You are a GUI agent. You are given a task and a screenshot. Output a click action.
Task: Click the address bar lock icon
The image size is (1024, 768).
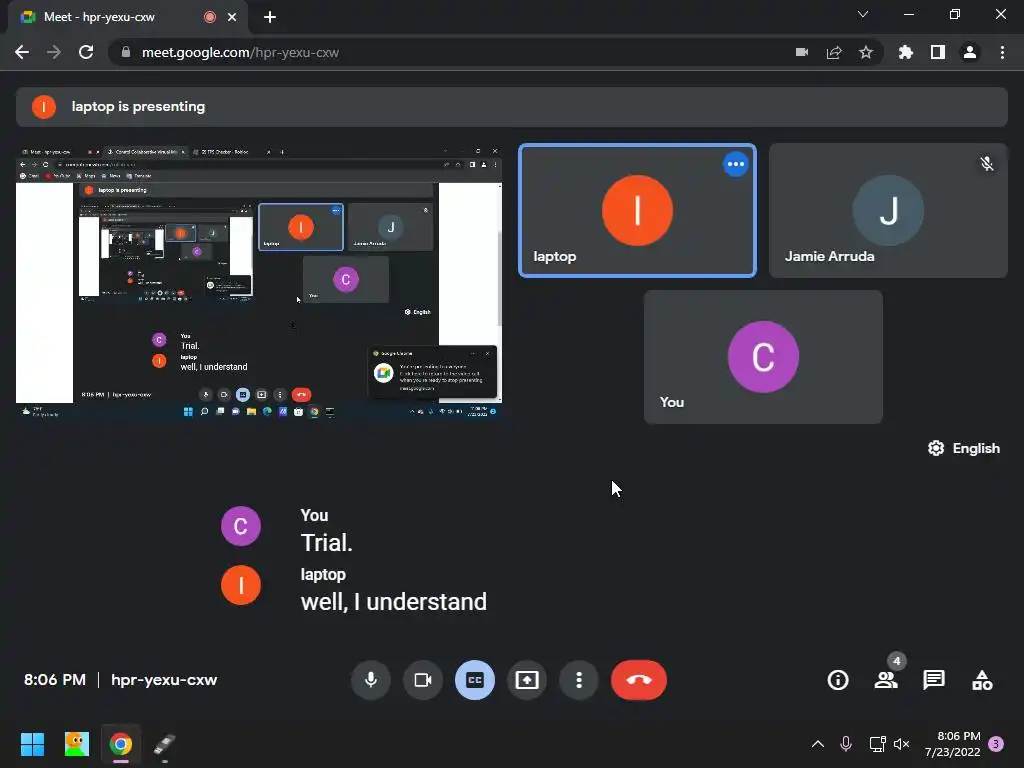[x=126, y=52]
